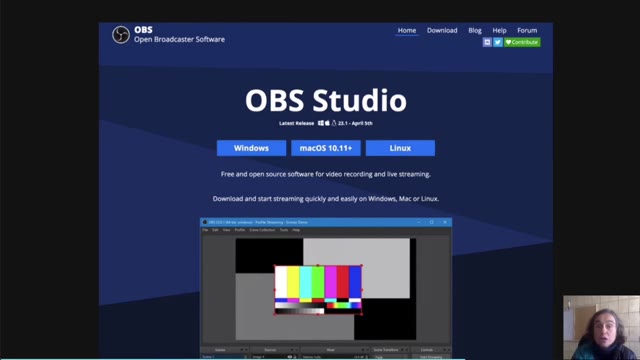Toggle the eye visibility icon in OBS Sources list

click(x=290, y=357)
